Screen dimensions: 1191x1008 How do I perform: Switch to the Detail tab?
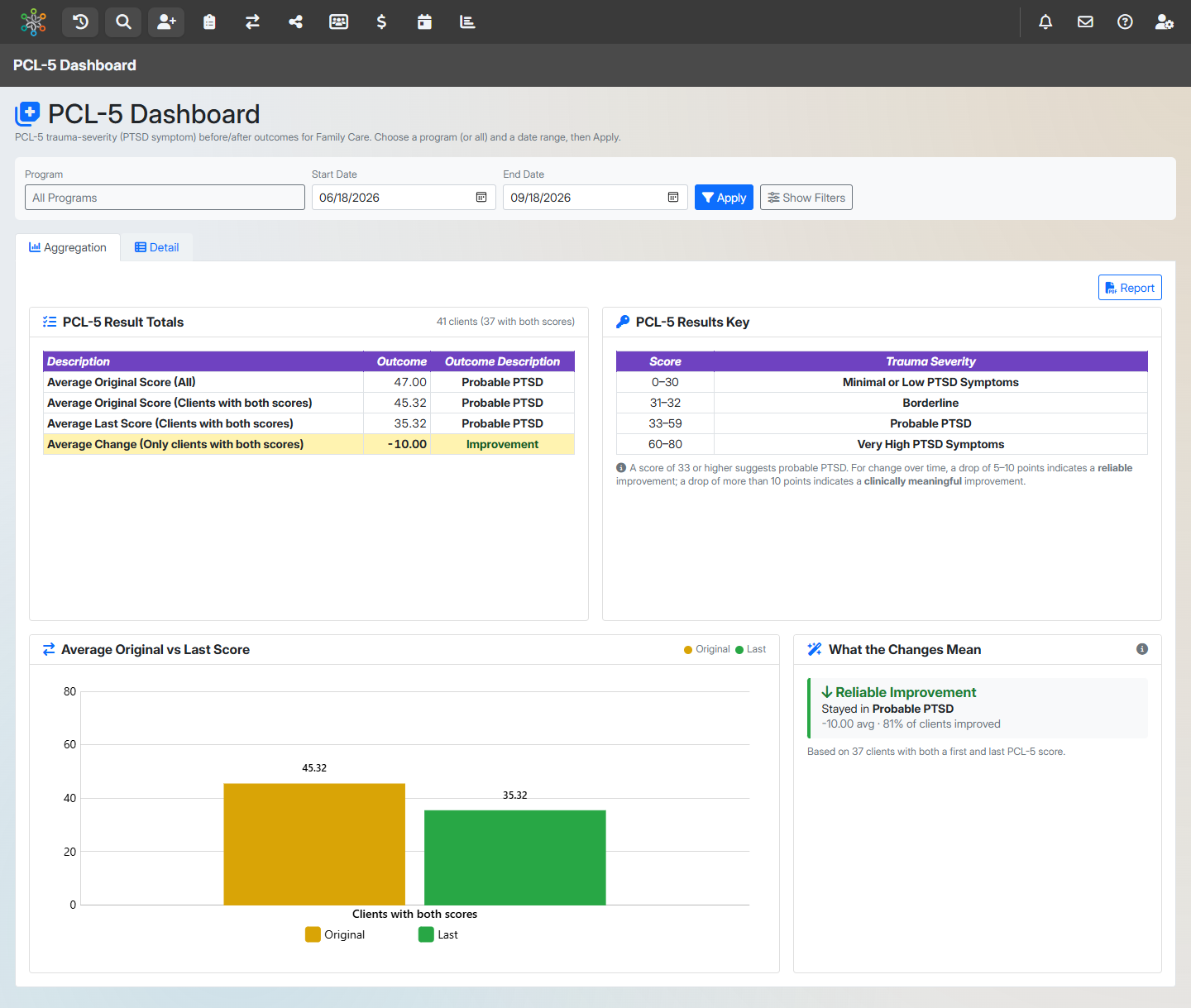coord(157,247)
